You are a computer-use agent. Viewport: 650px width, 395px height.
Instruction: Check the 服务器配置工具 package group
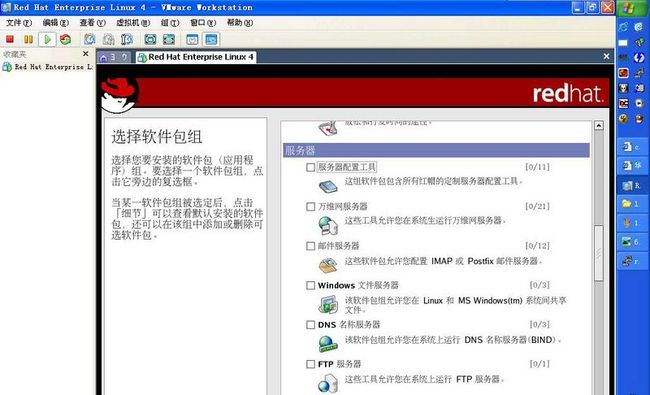[x=310, y=167]
